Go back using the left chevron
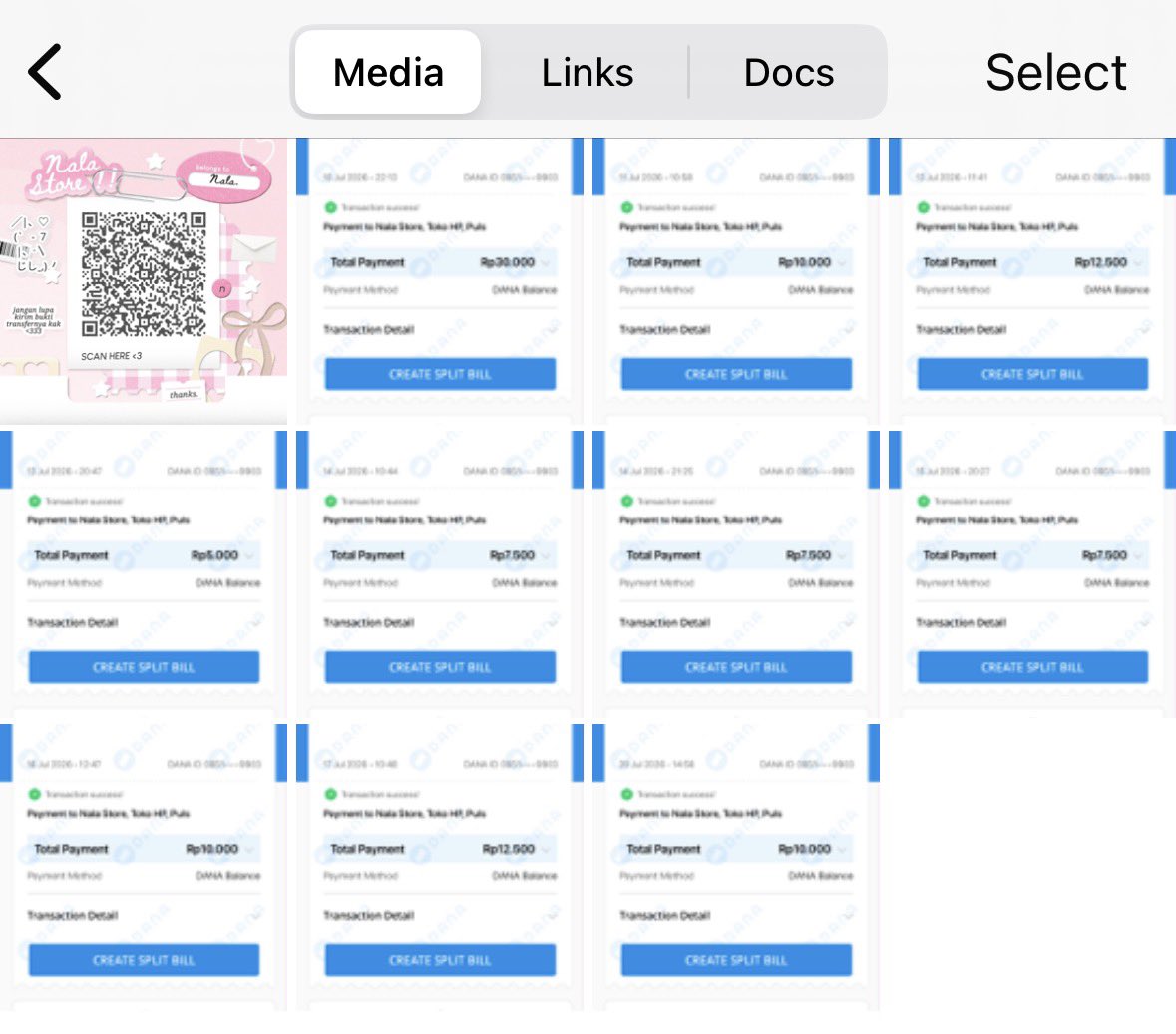 44,72
